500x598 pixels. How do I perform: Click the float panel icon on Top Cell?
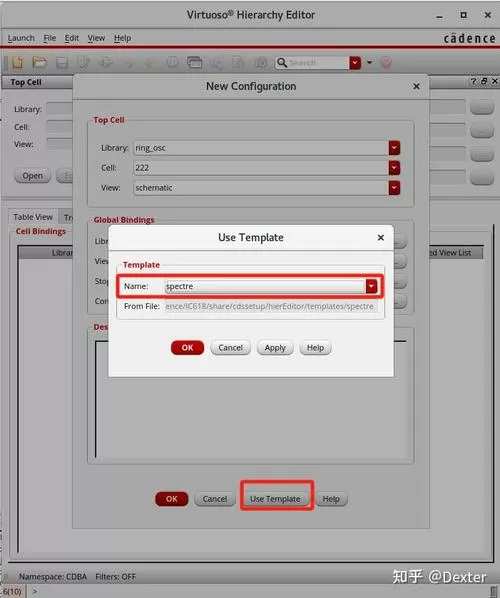(x=484, y=81)
